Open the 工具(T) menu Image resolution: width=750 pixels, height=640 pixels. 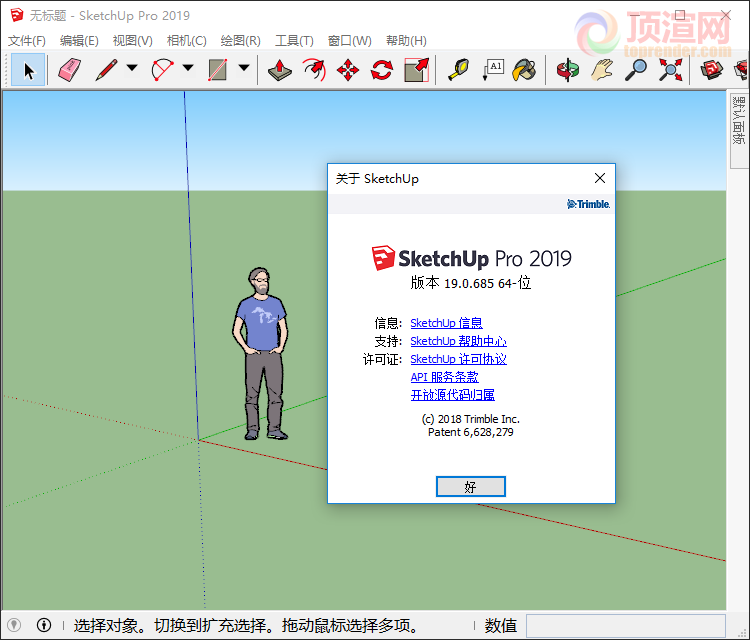coord(294,41)
